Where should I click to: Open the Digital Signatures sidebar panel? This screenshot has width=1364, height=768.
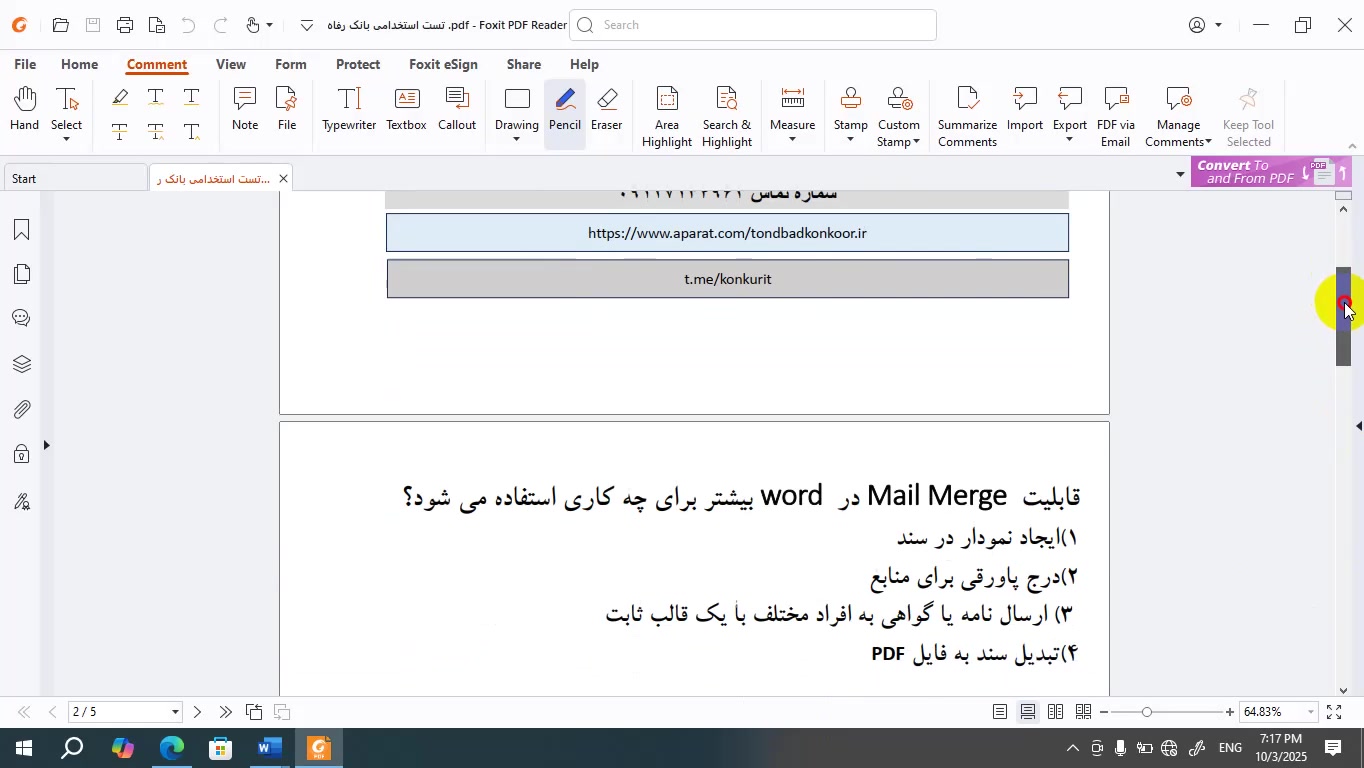point(21,501)
